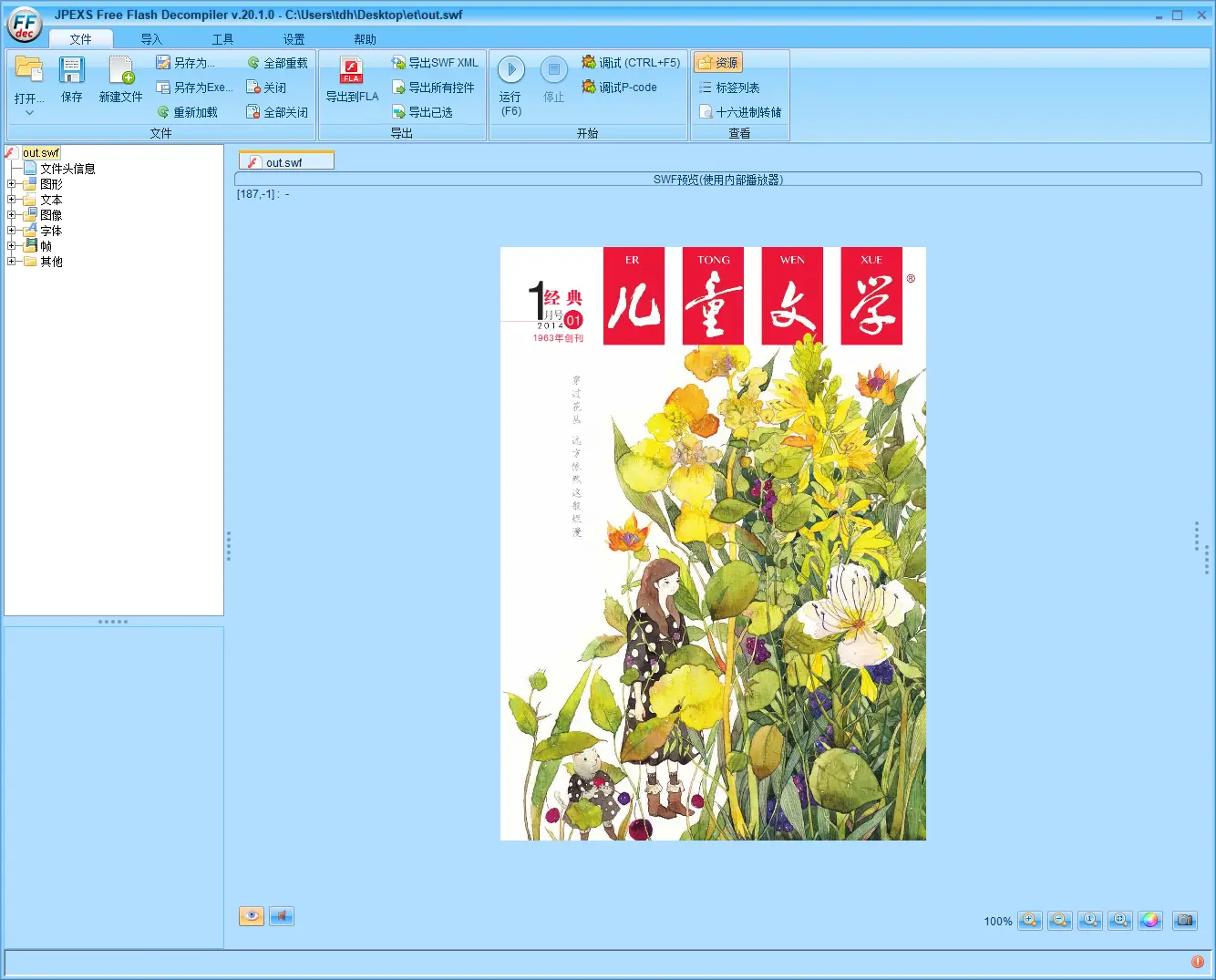
Task: Click the vertical splitter beside tree panel
Action: coord(229,546)
